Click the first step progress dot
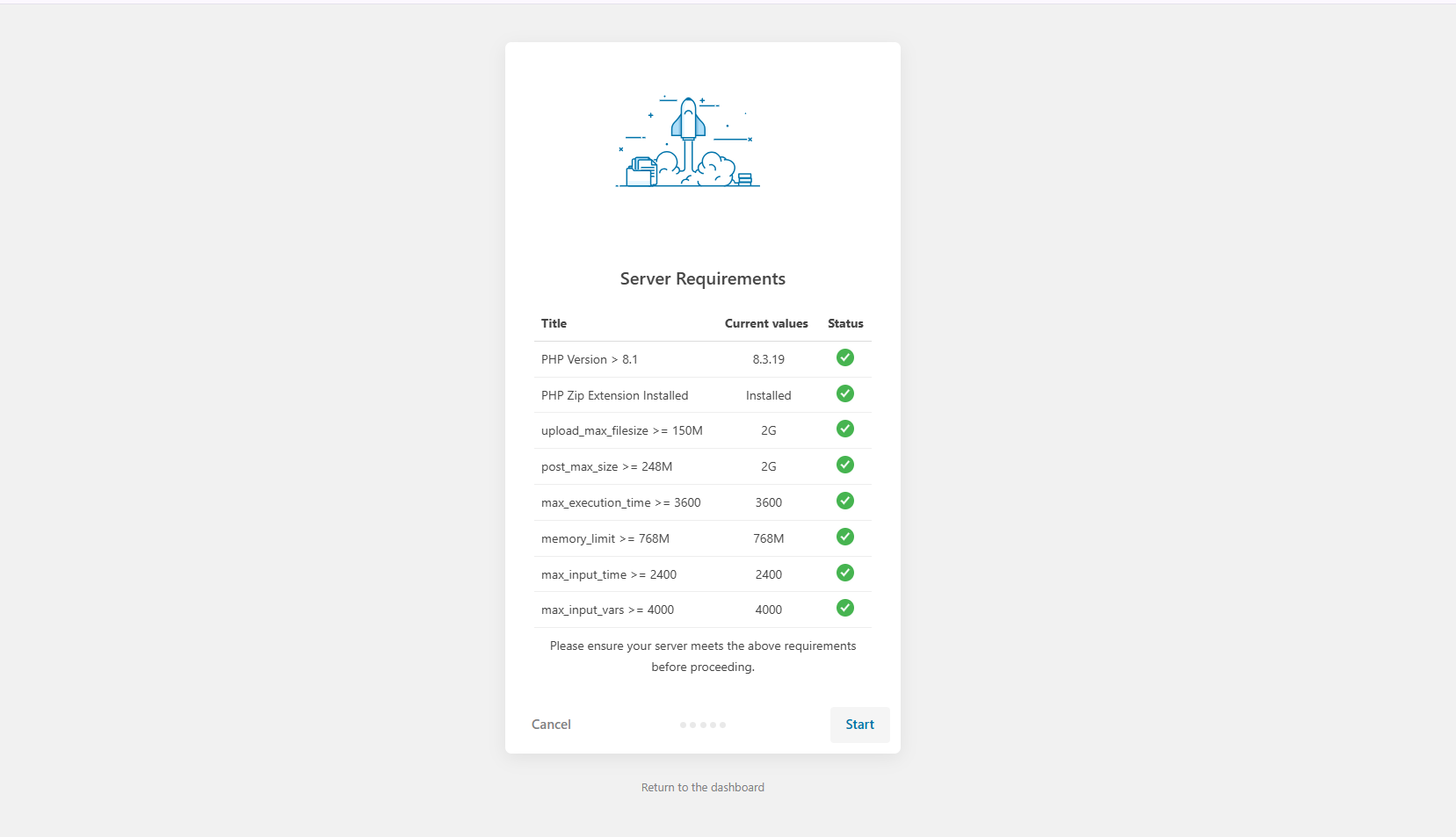Viewport: 1456px width, 837px height. point(683,725)
